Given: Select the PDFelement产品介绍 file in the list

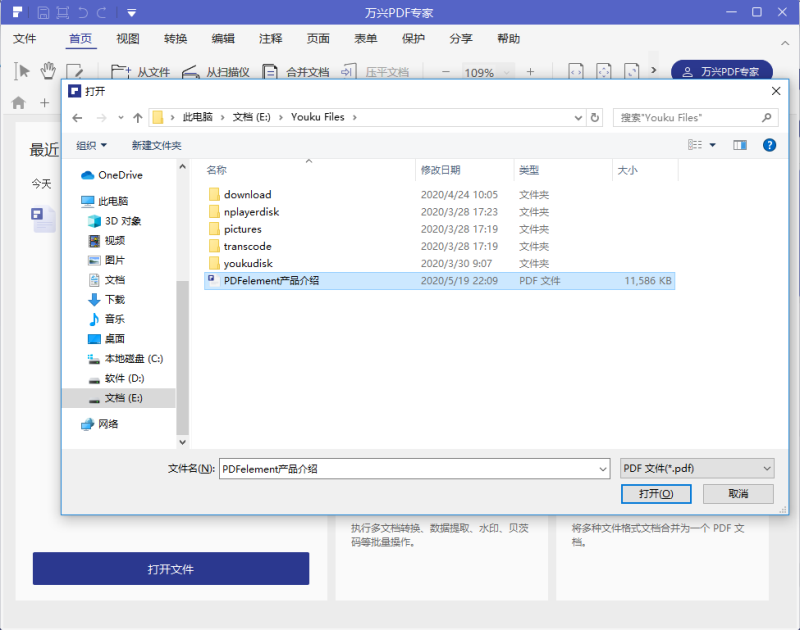Looking at the screenshot, I should point(270,281).
